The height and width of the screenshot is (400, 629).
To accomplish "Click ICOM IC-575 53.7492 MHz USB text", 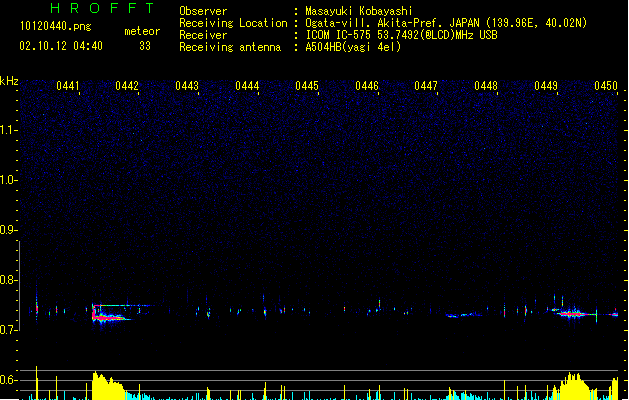I will [402, 35].
